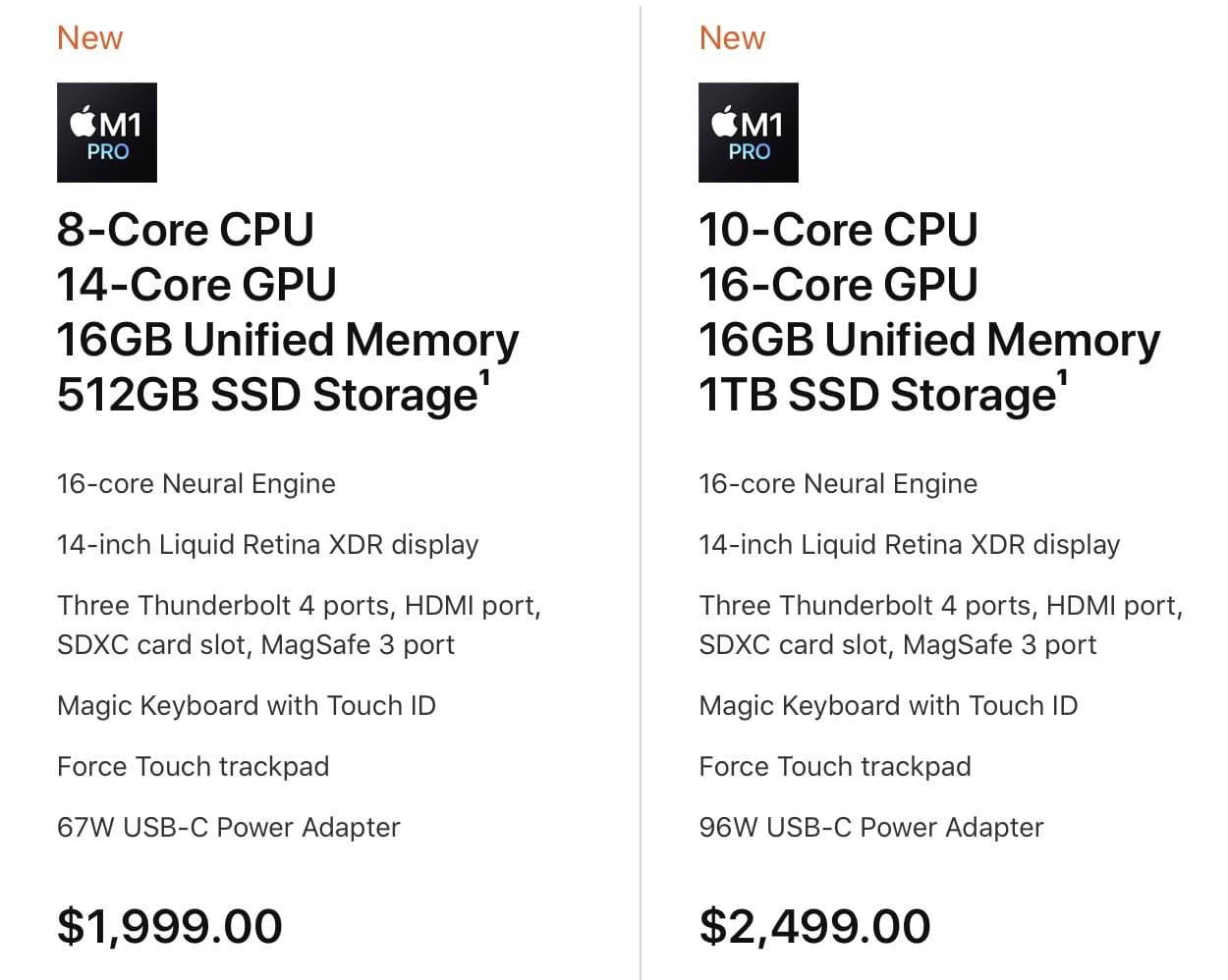The width and height of the screenshot is (1228, 980).
Task: Click the $2,499.00 price
Action: pyautogui.click(x=814, y=926)
